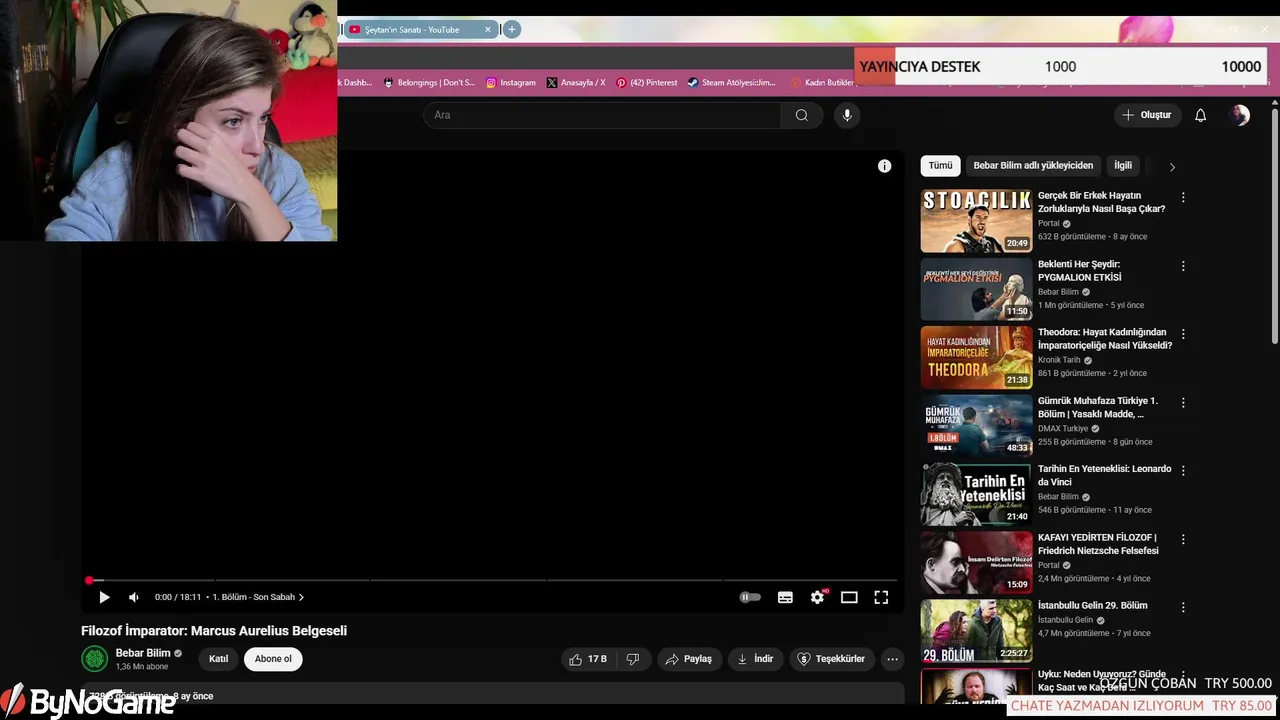Open the Bebar Bilim channel name link

(143, 653)
